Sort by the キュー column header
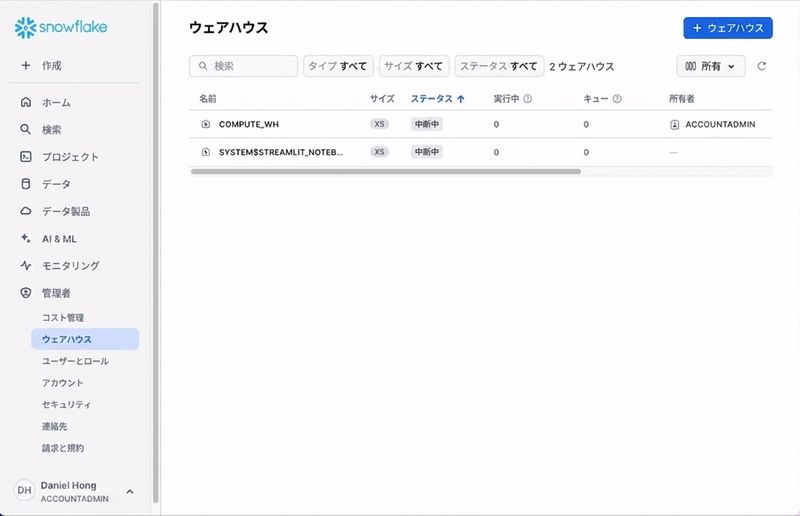 (x=595, y=99)
